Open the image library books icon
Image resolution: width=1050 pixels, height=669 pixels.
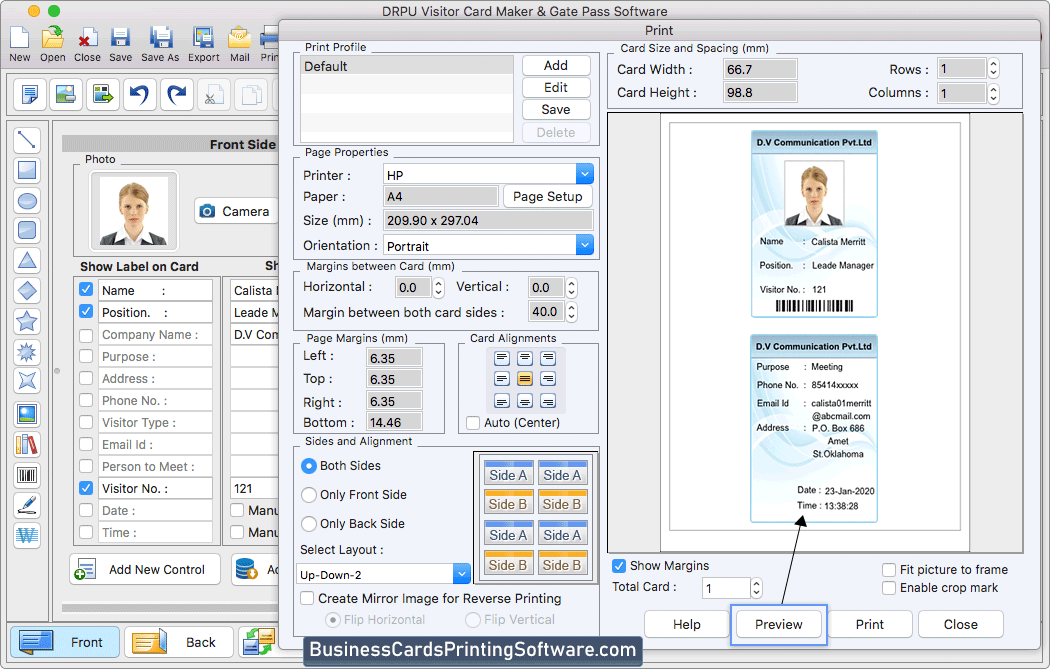tap(27, 445)
